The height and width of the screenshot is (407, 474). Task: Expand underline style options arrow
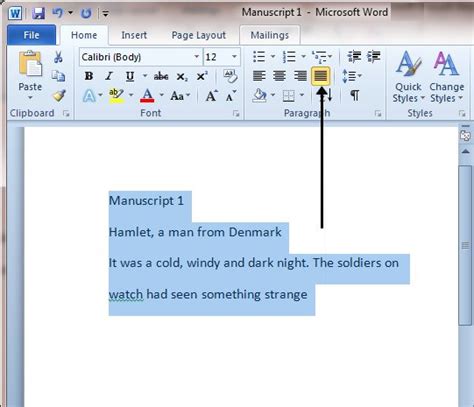pos(145,76)
